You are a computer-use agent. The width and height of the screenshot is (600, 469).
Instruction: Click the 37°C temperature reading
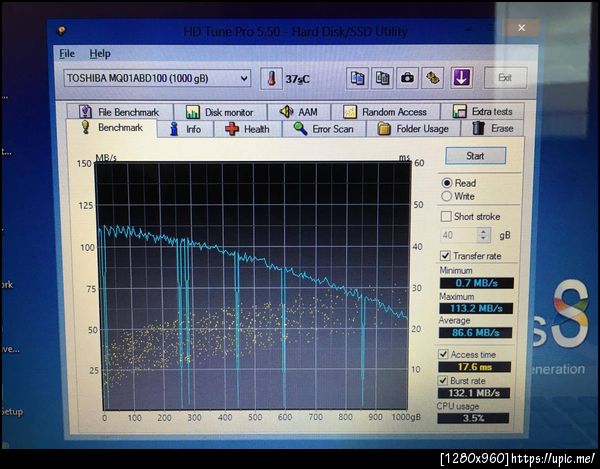pos(297,79)
